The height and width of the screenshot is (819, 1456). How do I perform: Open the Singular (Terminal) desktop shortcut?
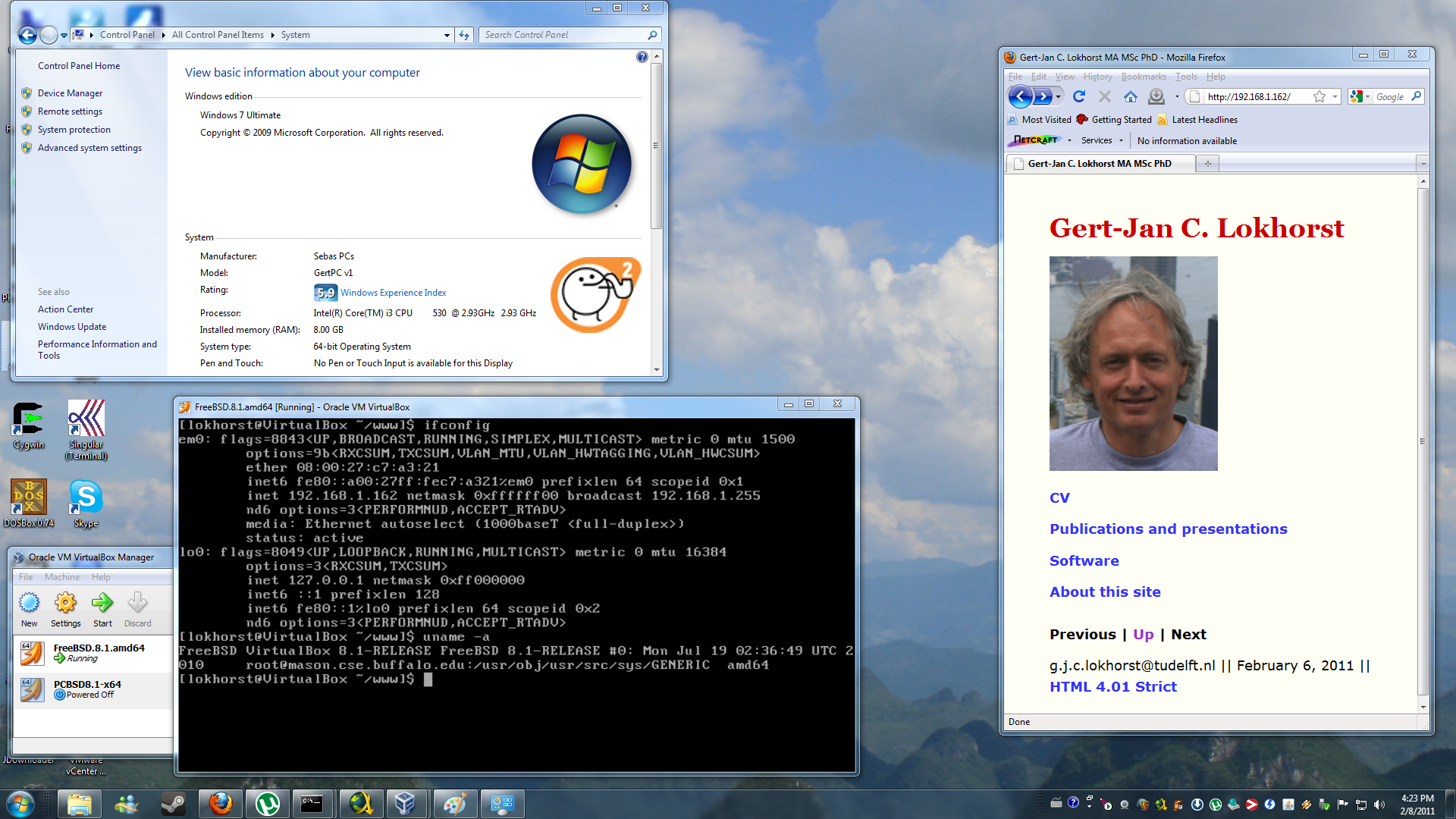[x=86, y=430]
